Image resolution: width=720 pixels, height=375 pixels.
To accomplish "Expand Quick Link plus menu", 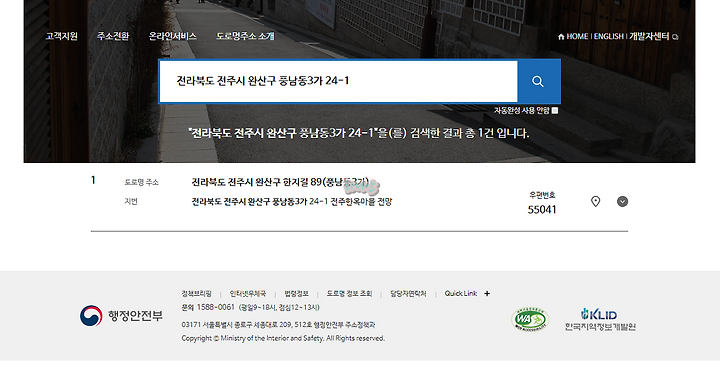I will coord(487,294).
